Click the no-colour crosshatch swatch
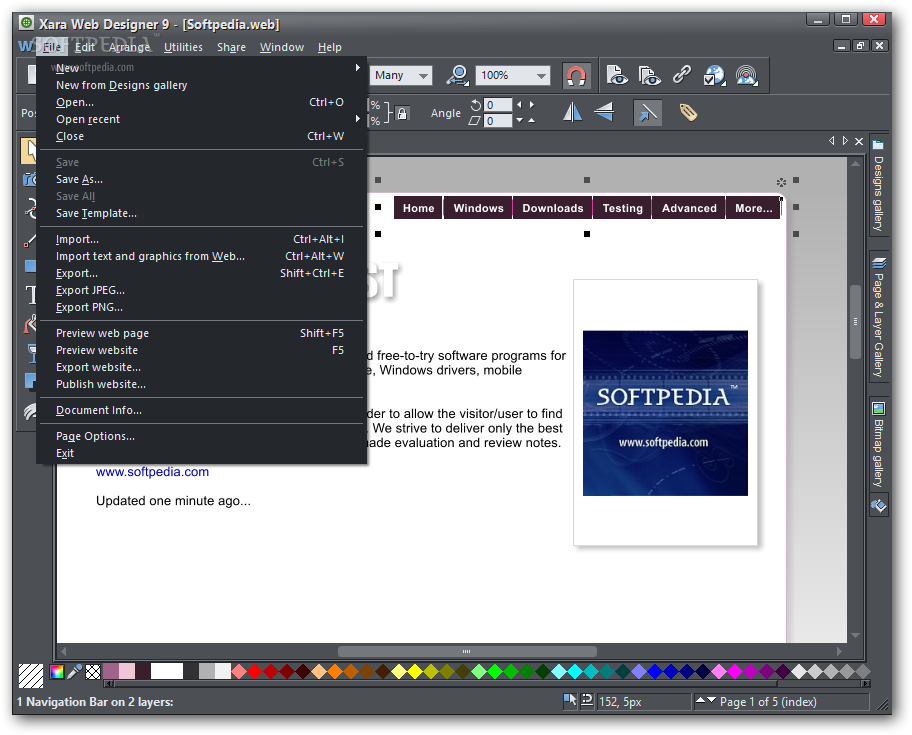This screenshot has height=735, width=912. pos(92,672)
